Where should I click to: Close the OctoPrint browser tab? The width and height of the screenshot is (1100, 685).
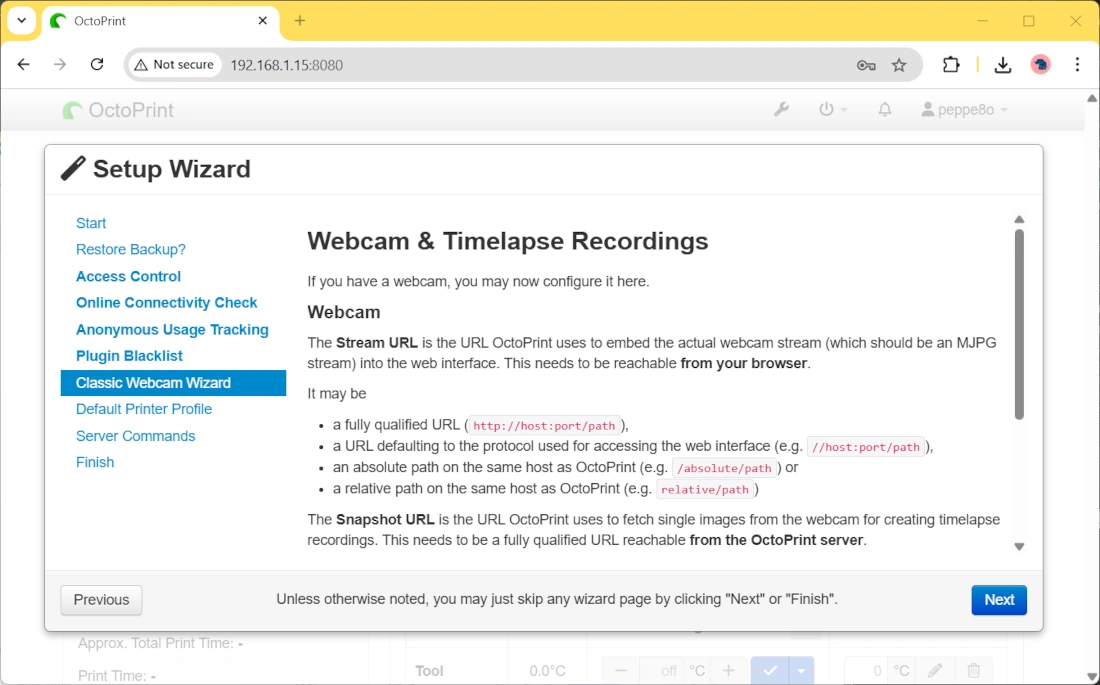[x=263, y=21]
